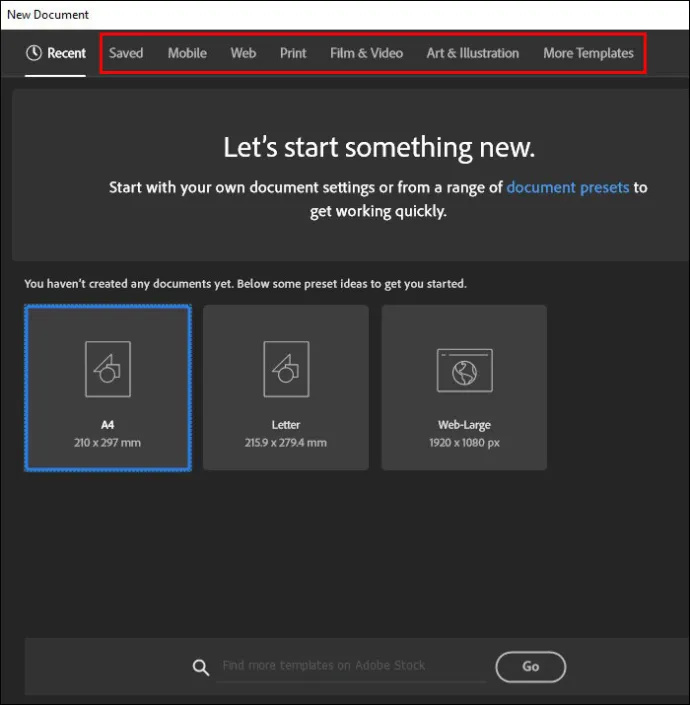Screen dimensions: 690x705
Task: Click the clock icon beside Recent
Action: click(34, 53)
